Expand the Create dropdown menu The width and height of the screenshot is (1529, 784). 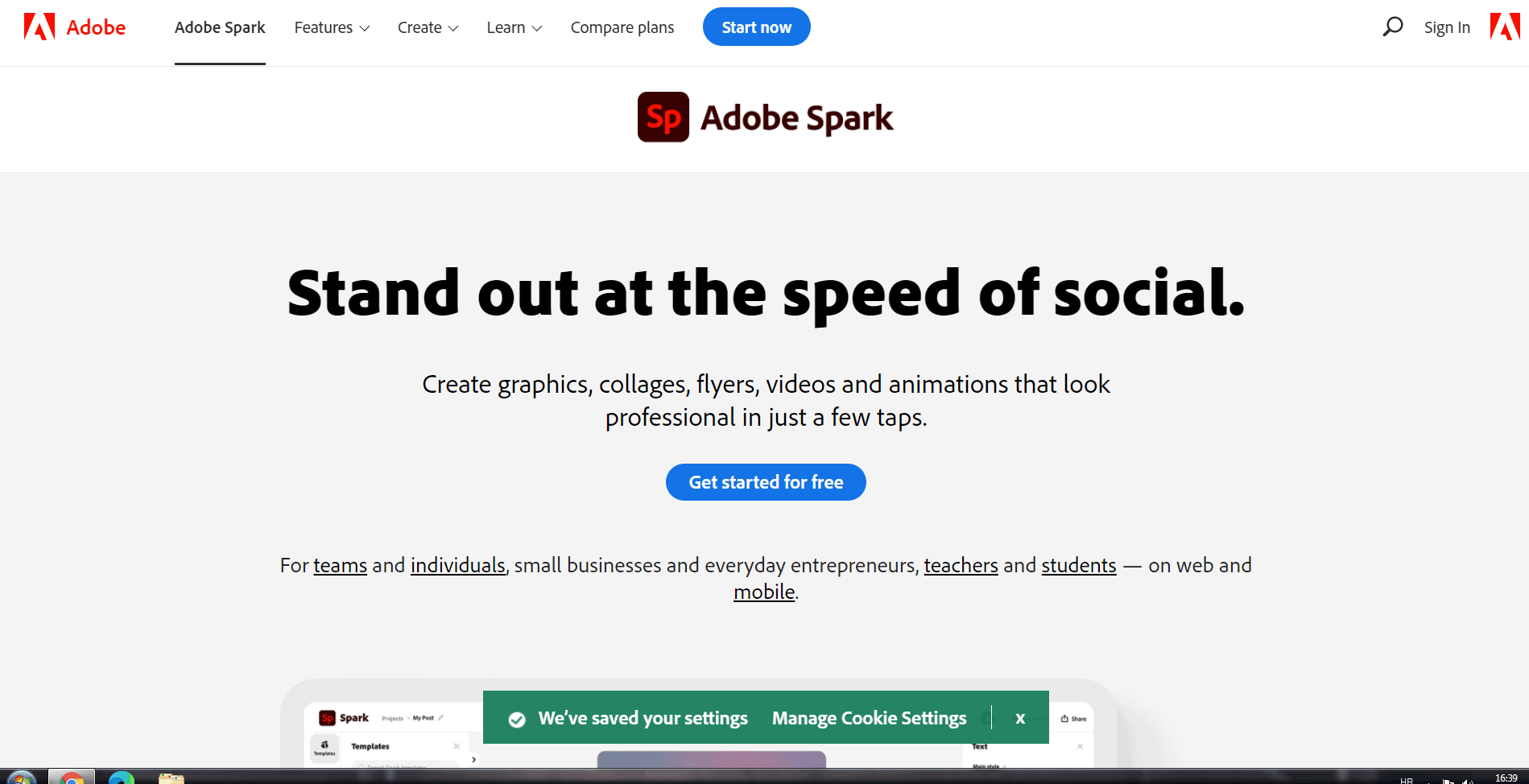coord(428,27)
